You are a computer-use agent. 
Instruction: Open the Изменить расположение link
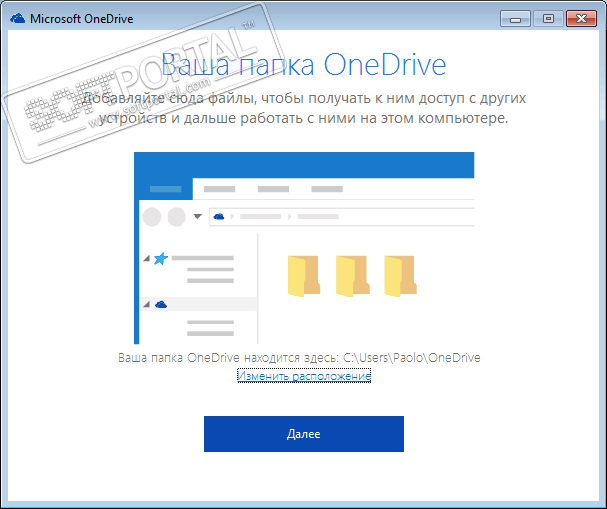[304, 375]
